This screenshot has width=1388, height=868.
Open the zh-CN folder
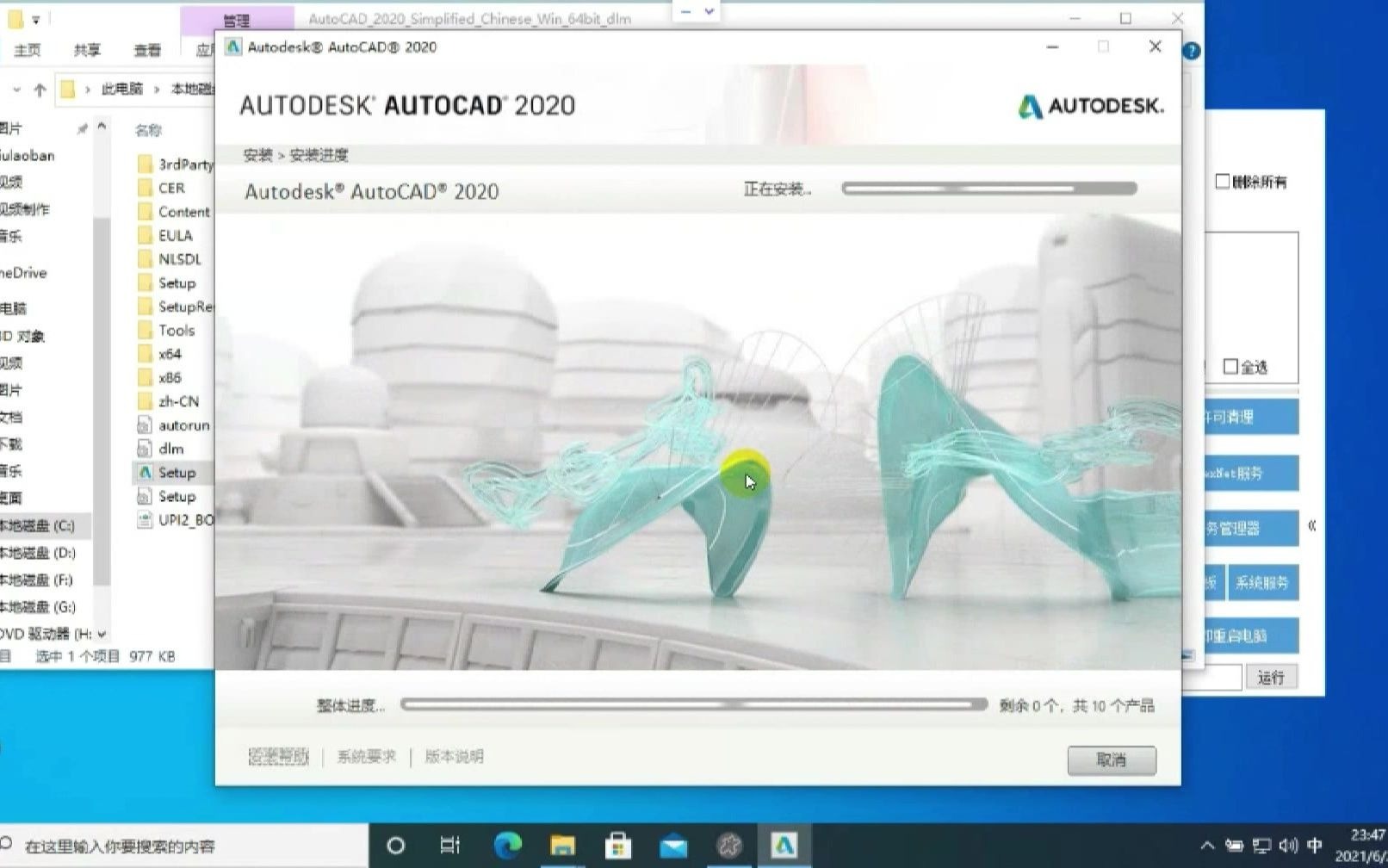[169, 400]
